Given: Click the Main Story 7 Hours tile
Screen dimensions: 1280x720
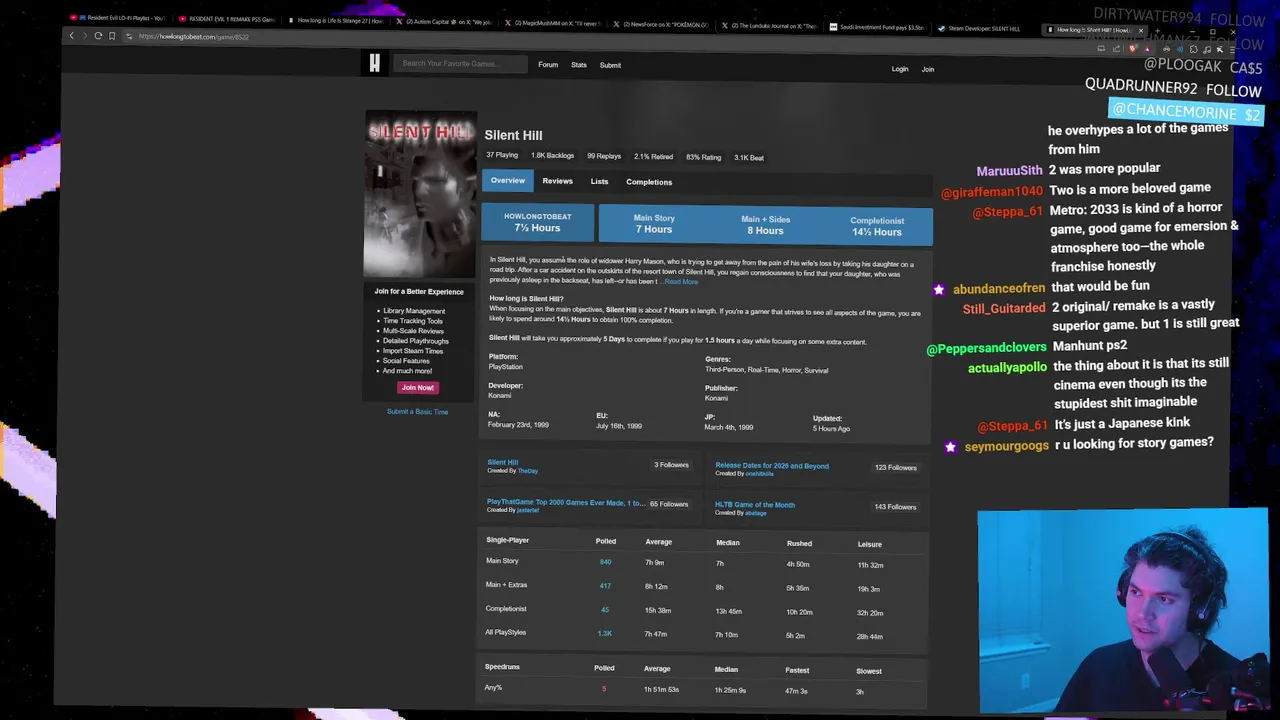Looking at the screenshot, I should (x=654, y=223).
